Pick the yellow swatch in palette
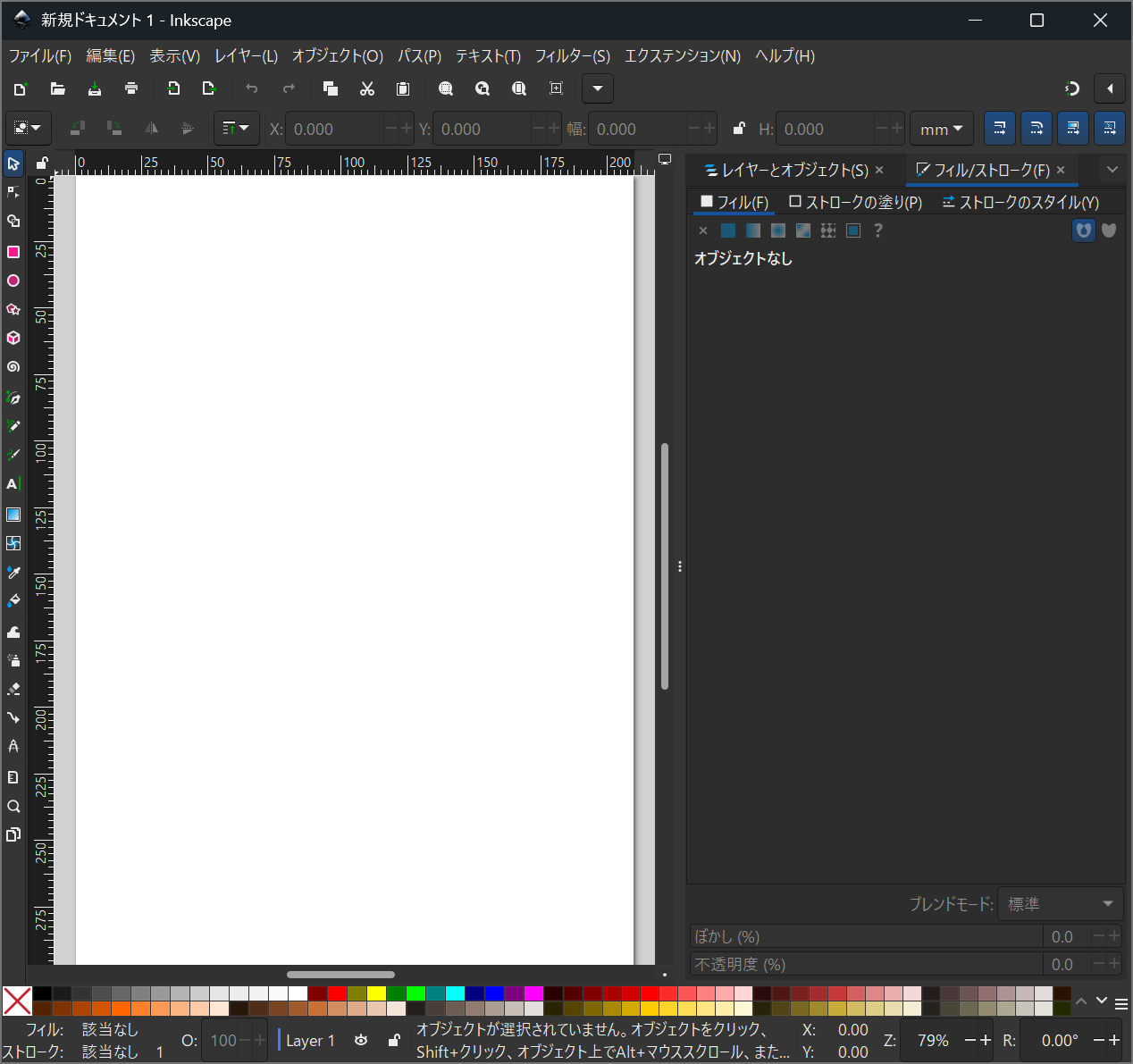 click(376, 993)
